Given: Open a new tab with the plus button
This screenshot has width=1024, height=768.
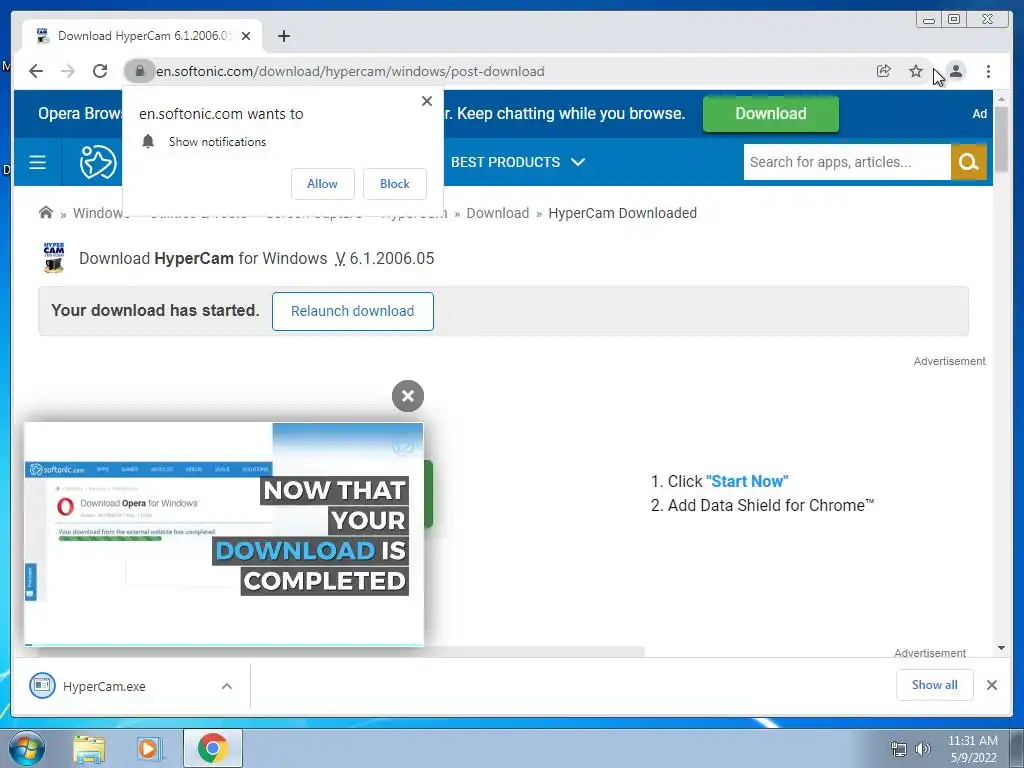Looking at the screenshot, I should tap(283, 36).
